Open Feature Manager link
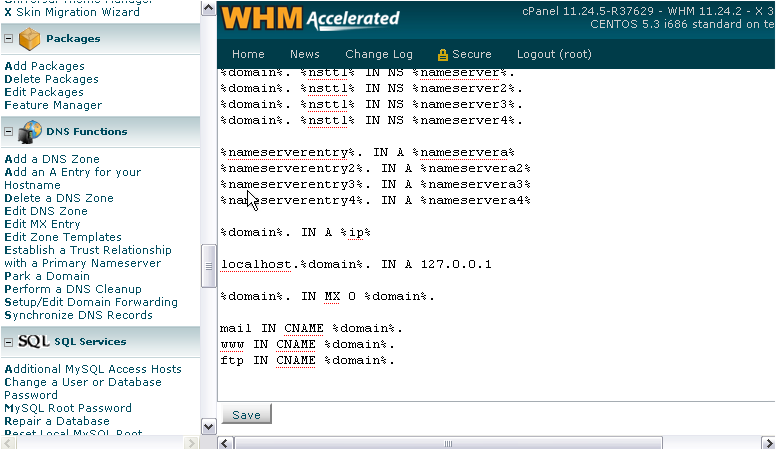 53,105
